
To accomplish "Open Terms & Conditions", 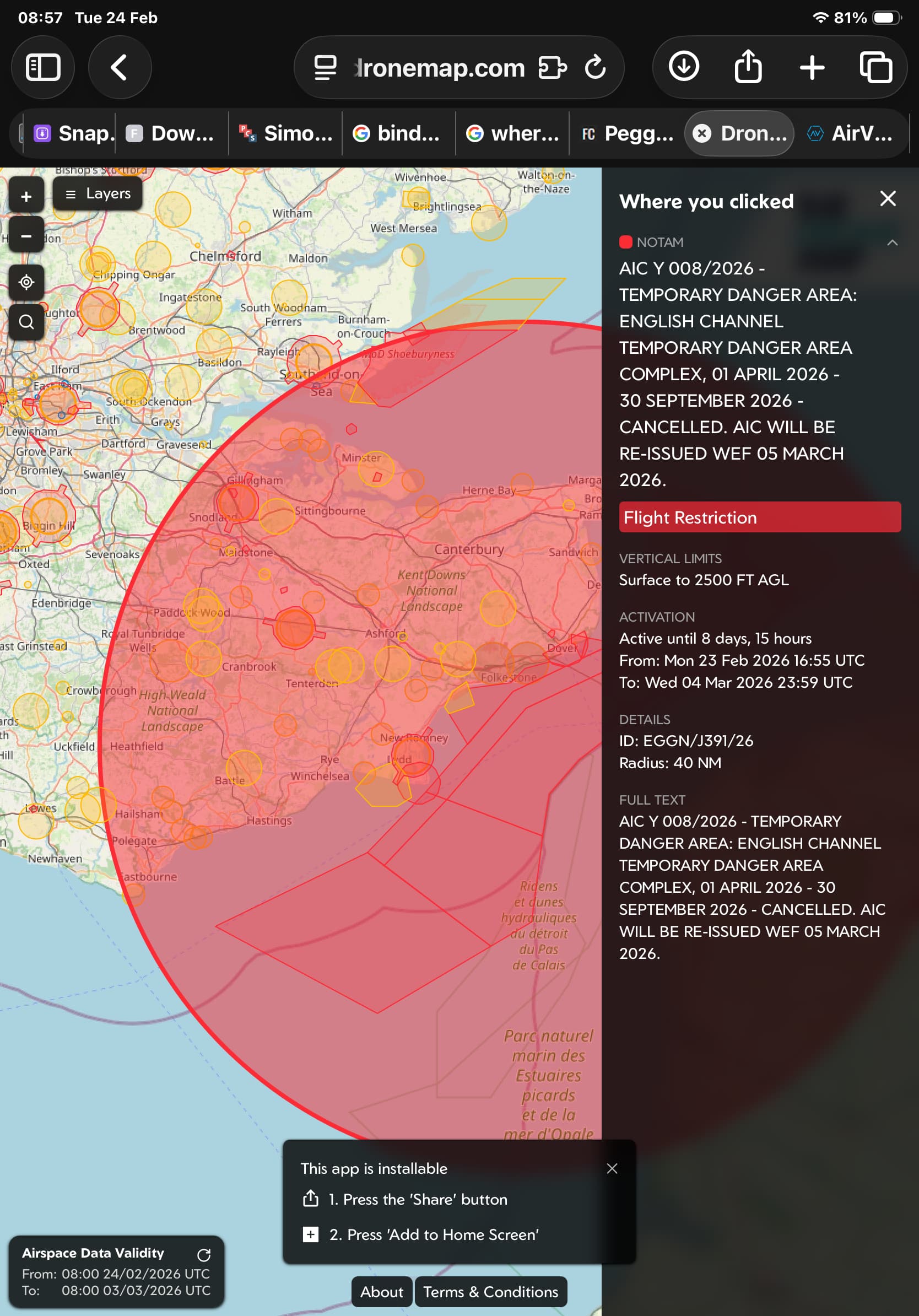I will click(x=490, y=1291).
